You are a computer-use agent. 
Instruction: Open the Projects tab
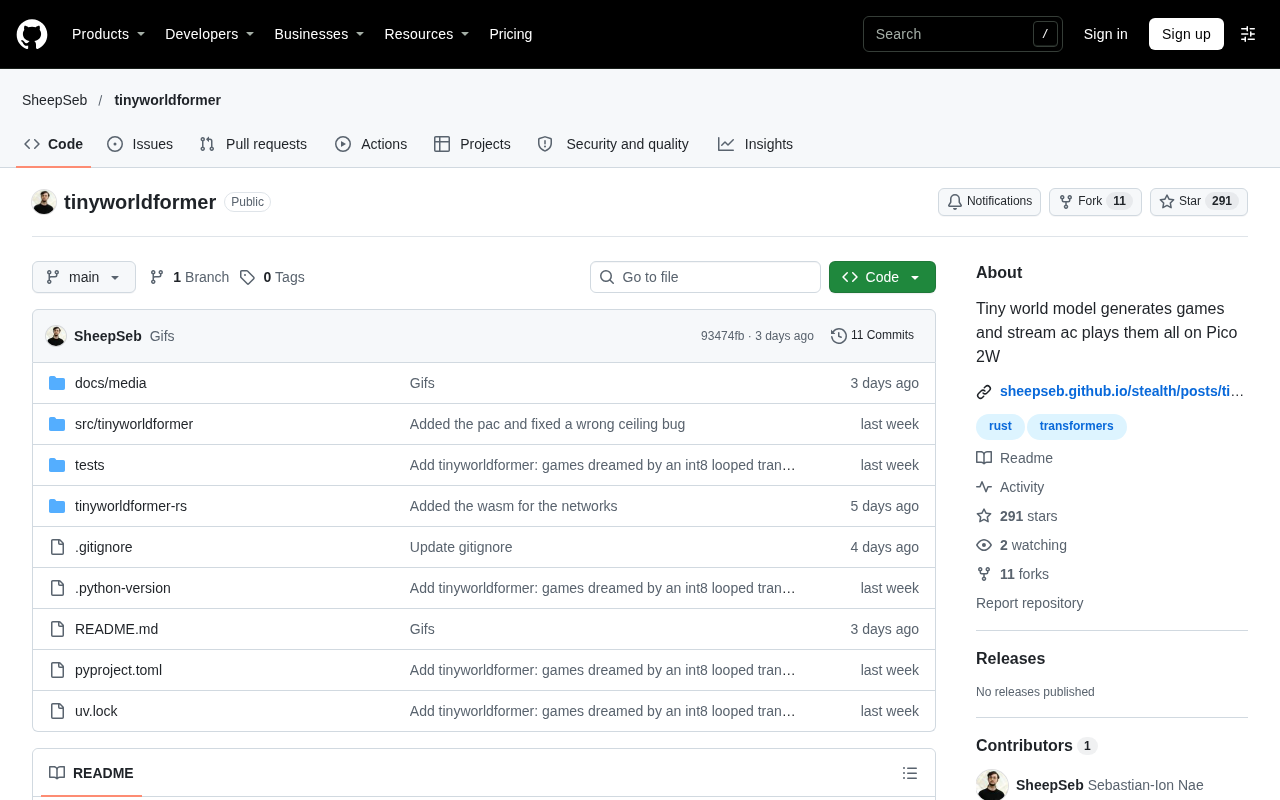point(472,144)
